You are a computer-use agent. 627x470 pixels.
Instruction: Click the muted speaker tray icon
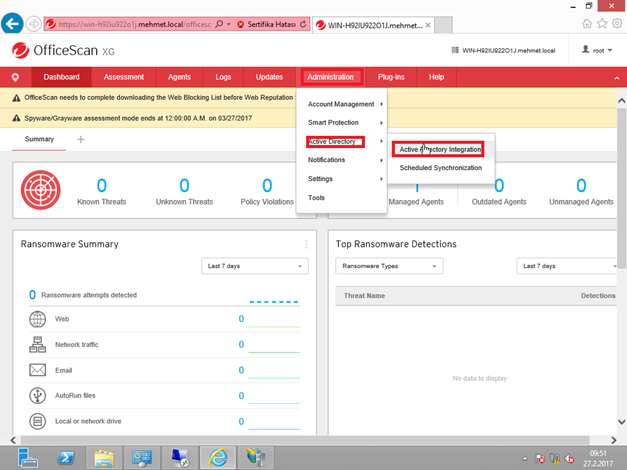coord(569,458)
